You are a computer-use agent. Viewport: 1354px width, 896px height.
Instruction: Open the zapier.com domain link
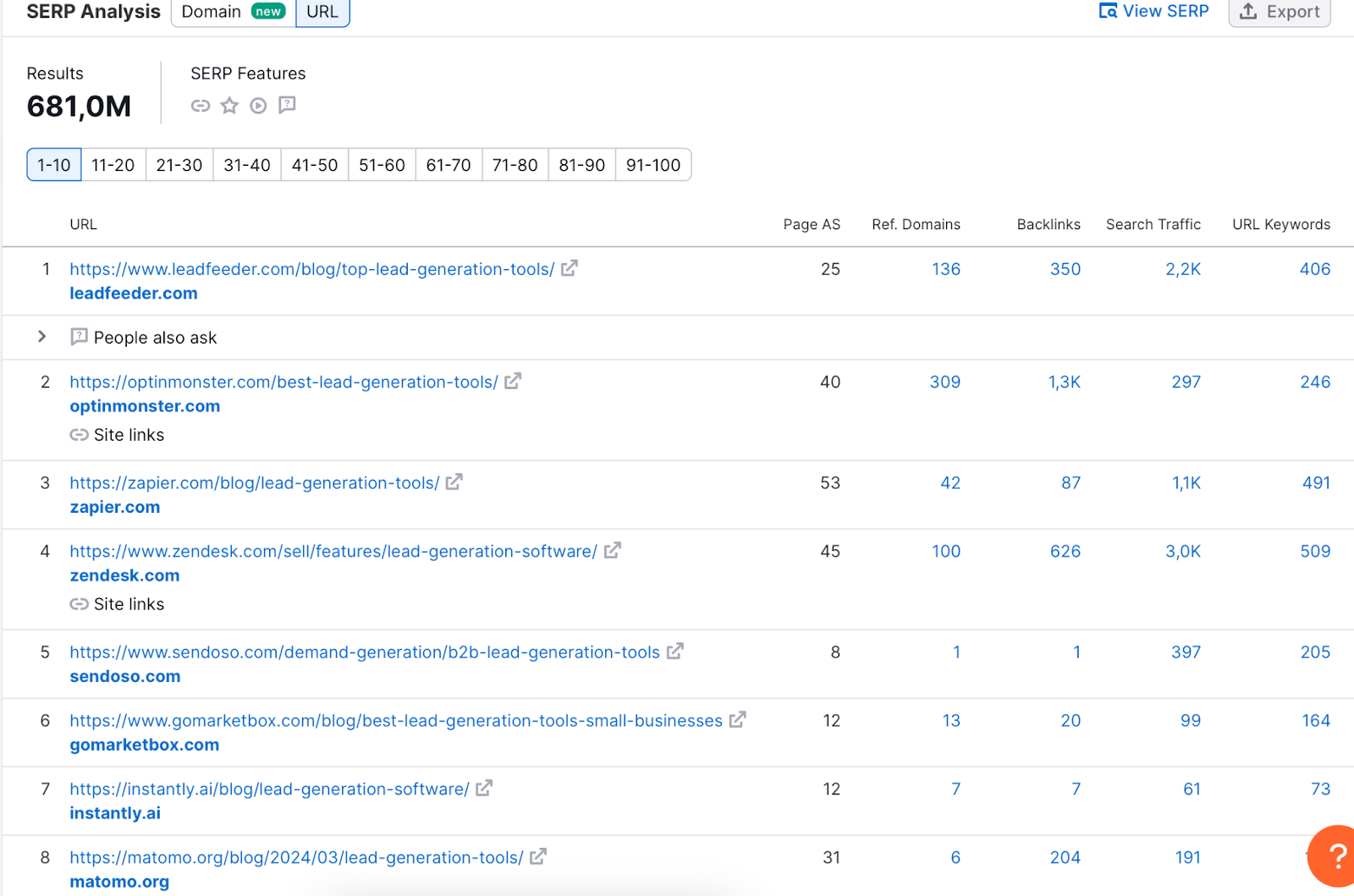115,507
